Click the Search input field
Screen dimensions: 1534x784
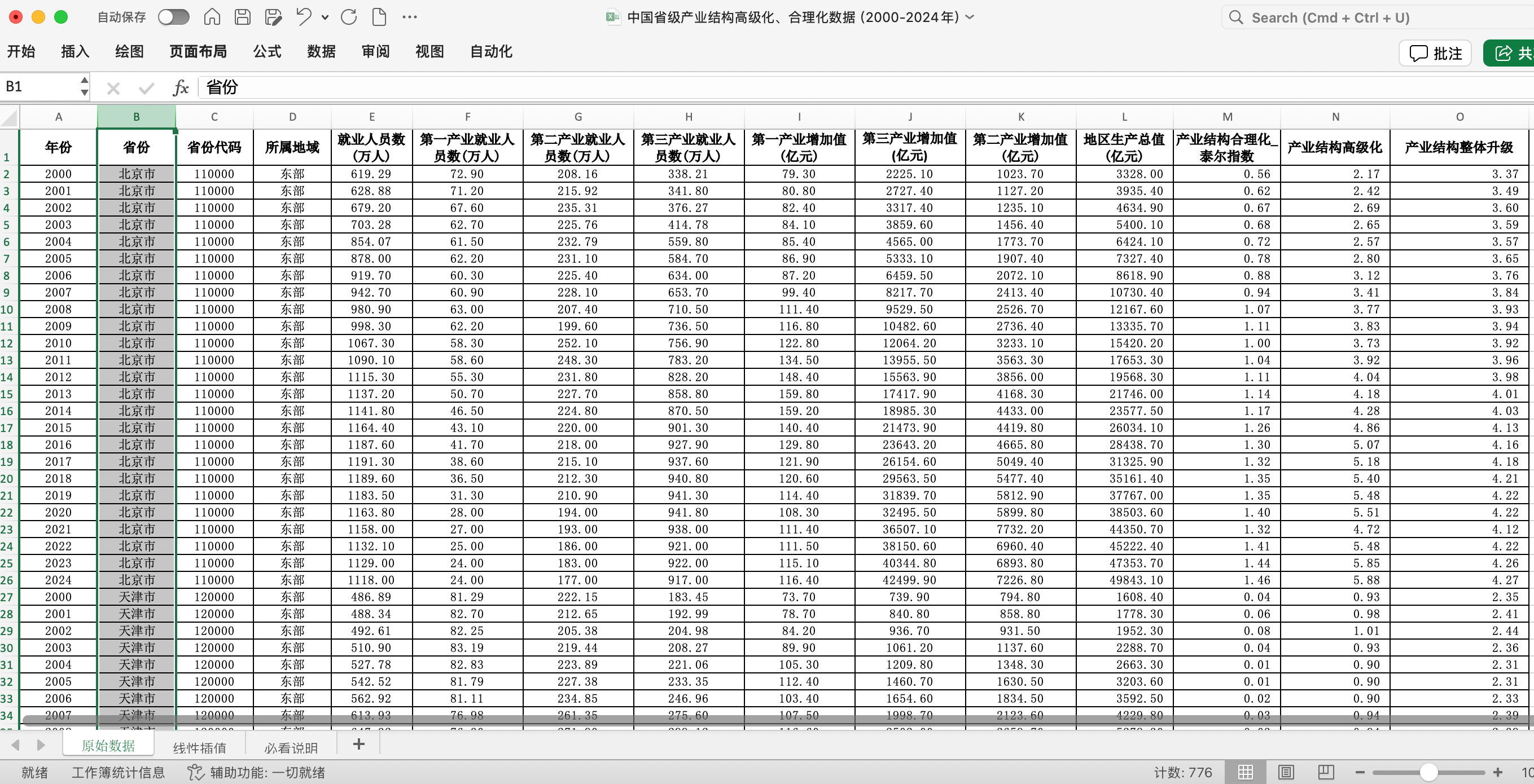point(1370,17)
